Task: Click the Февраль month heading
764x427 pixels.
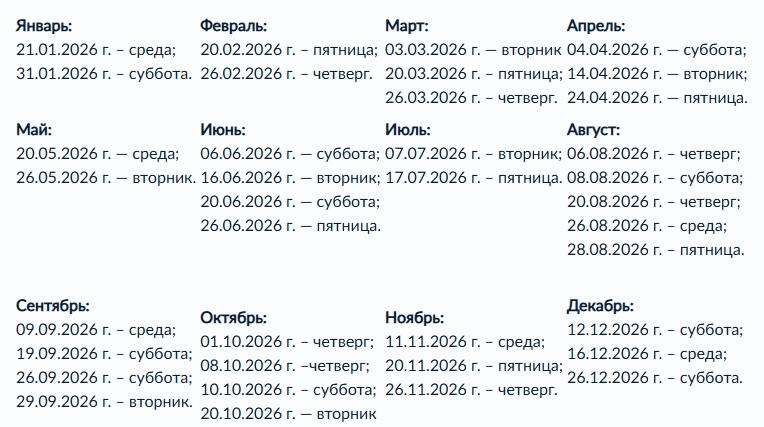Action: (x=233, y=26)
